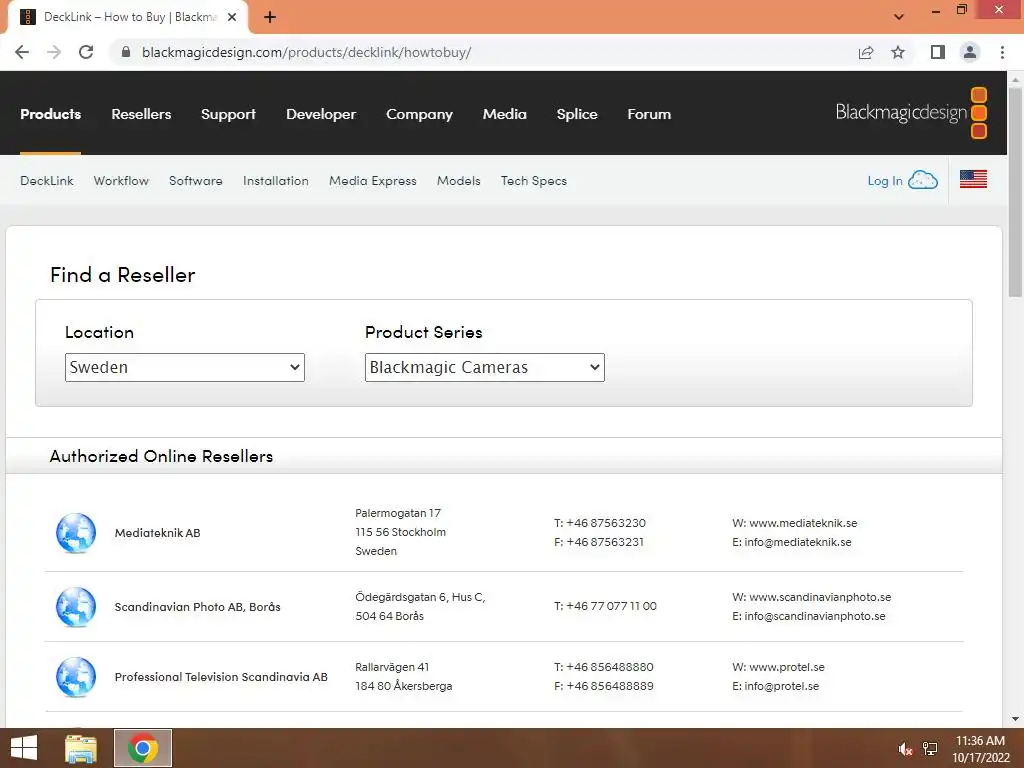Visit the Forum

tap(649, 114)
